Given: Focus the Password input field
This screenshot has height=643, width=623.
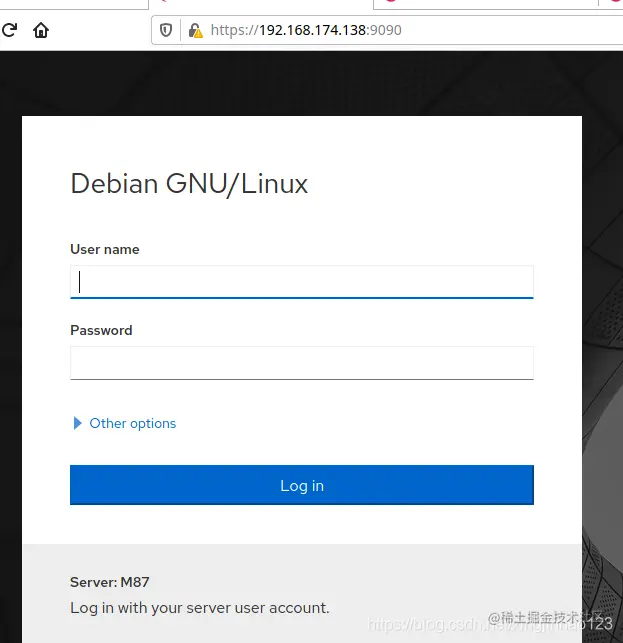Looking at the screenshot, I should point(302,363).
